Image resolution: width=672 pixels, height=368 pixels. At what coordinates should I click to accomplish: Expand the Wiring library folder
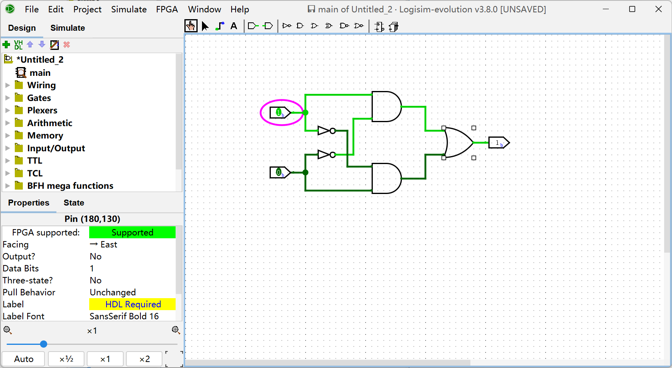[x=7, y=85]
